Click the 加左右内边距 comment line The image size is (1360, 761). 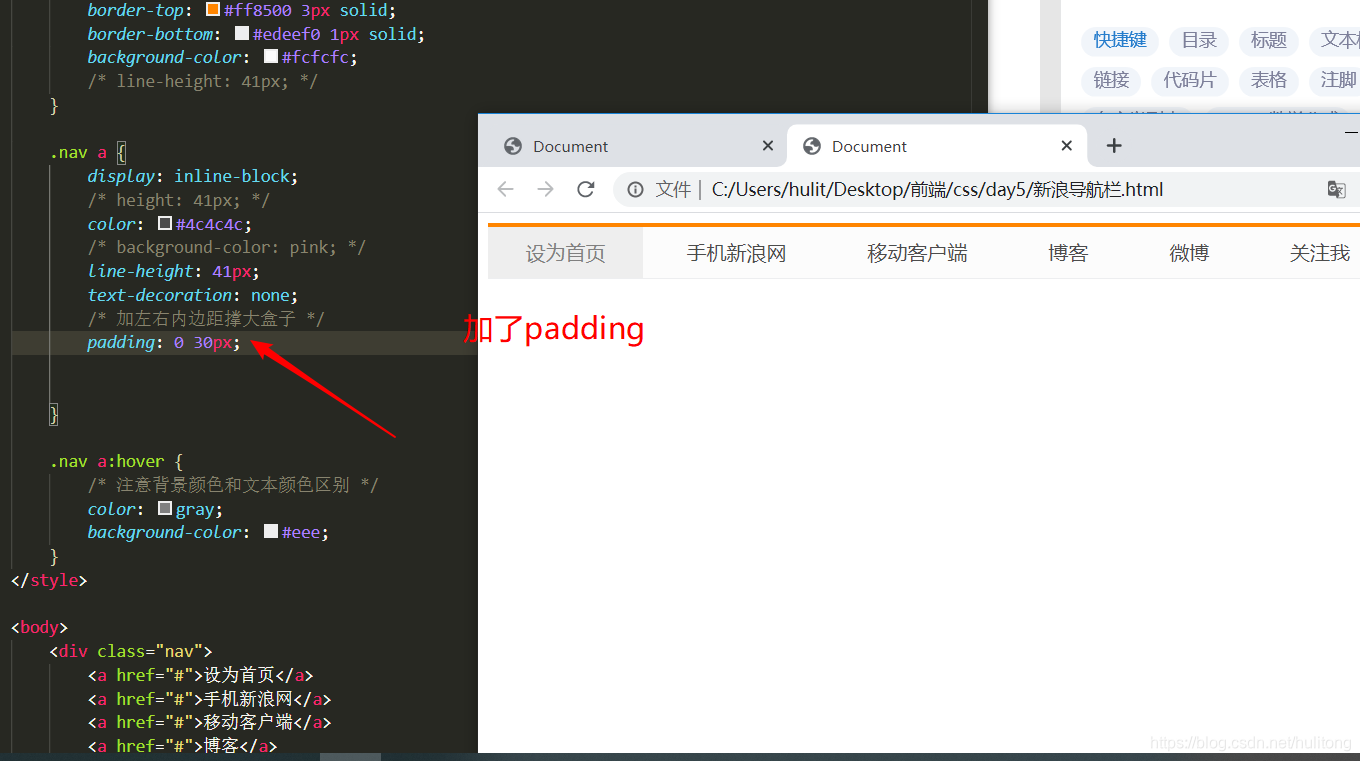[x=206, y=319]
